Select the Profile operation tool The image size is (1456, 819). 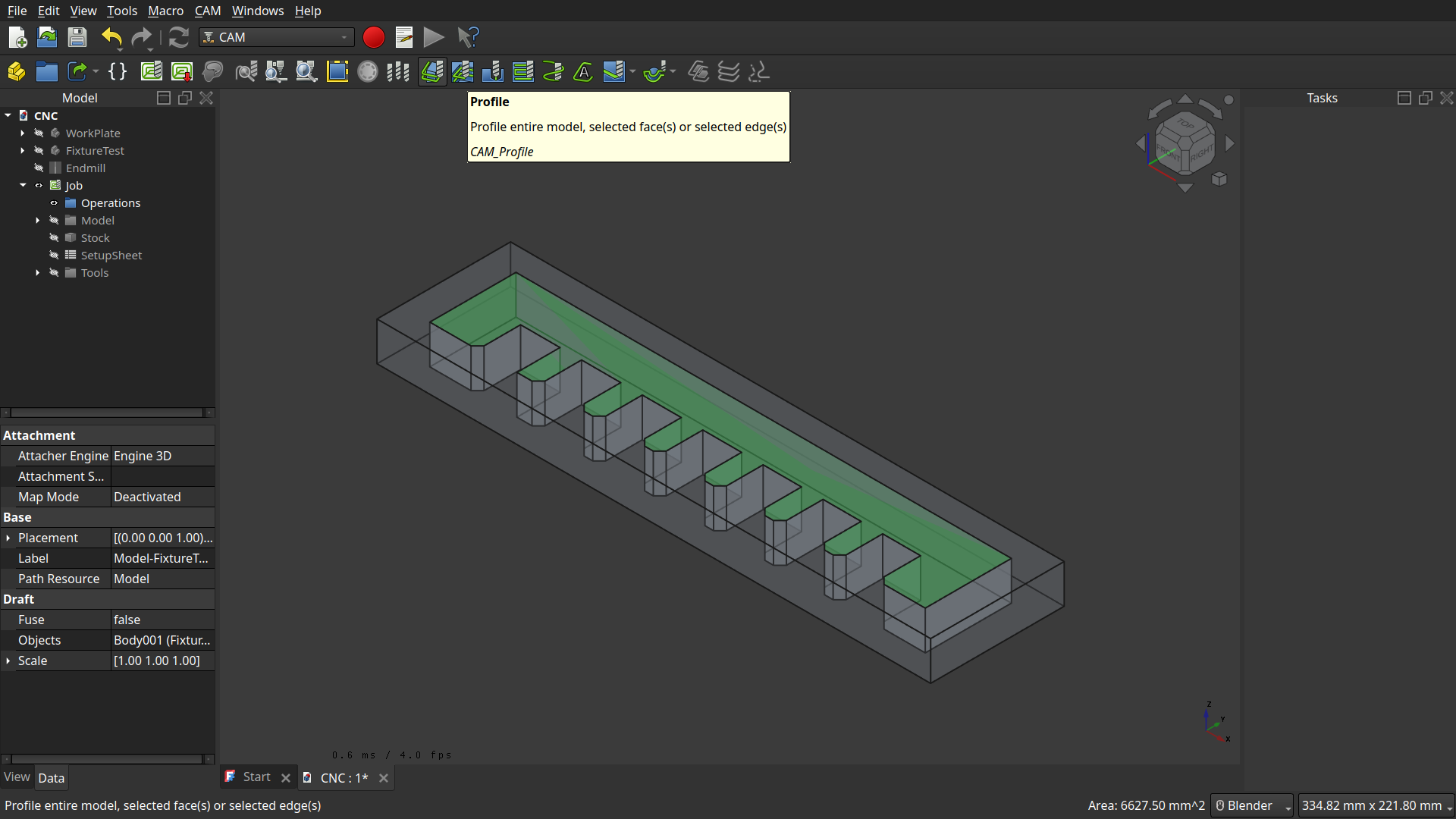(432, 72)
